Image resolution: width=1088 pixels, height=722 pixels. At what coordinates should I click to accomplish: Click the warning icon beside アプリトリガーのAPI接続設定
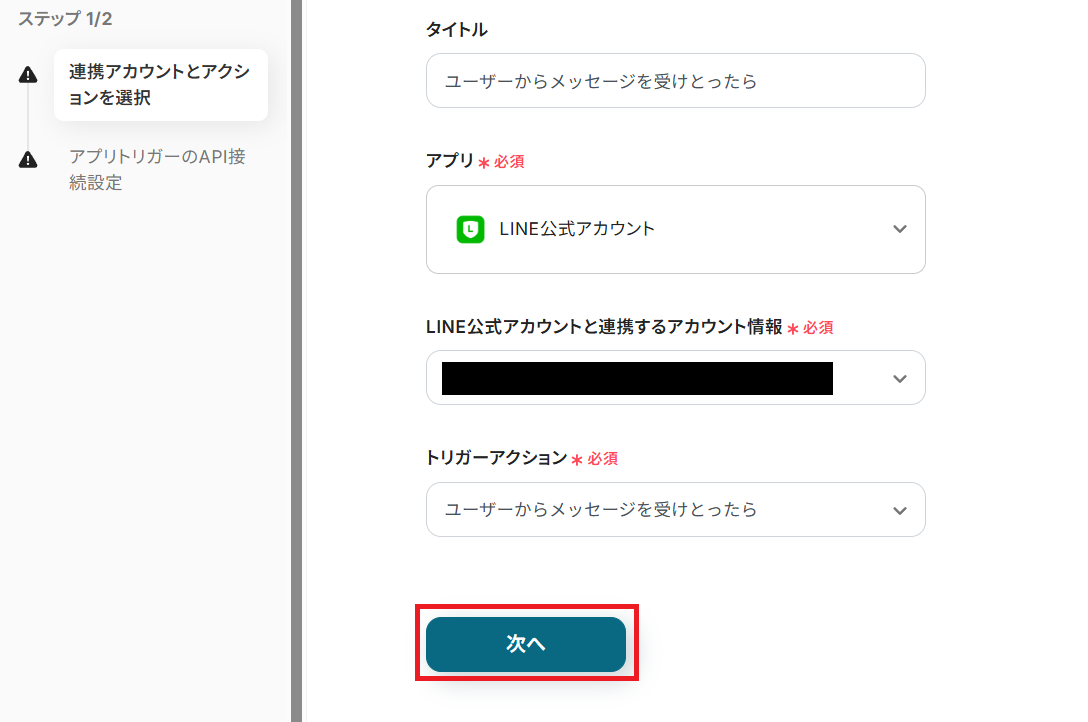coord(28,159)
